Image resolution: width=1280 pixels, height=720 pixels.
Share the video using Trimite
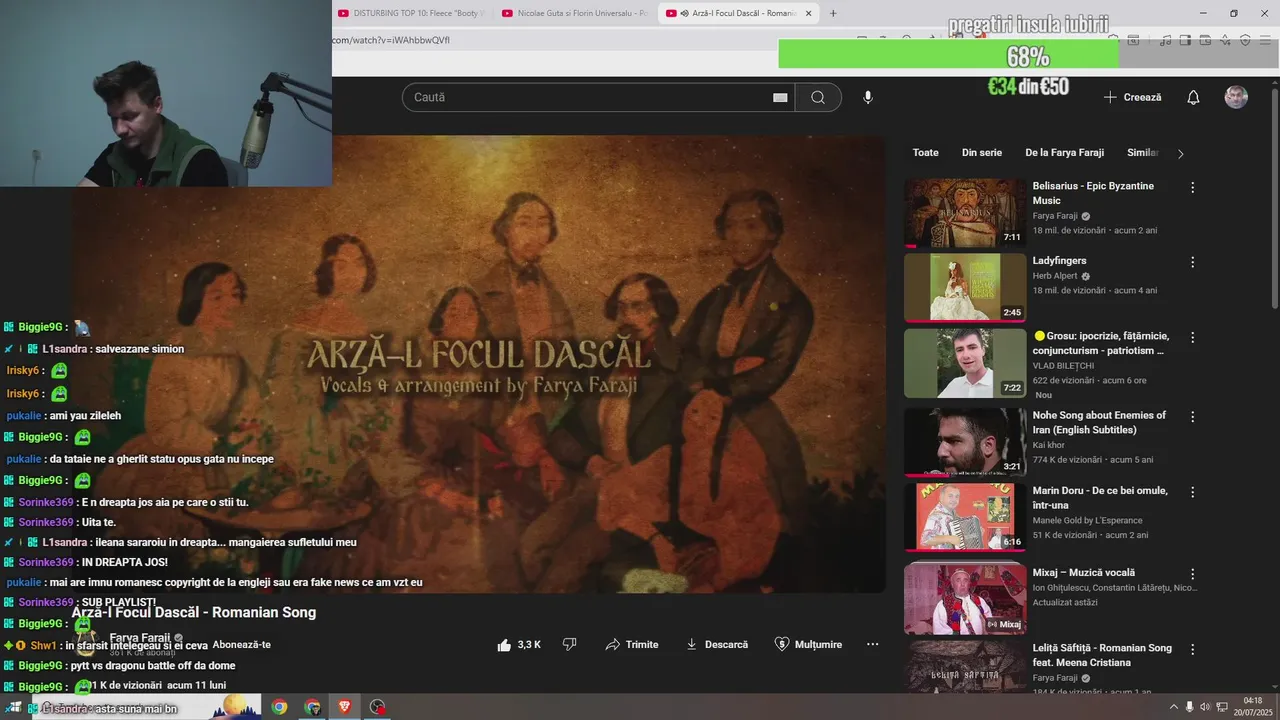pos(632,645)
